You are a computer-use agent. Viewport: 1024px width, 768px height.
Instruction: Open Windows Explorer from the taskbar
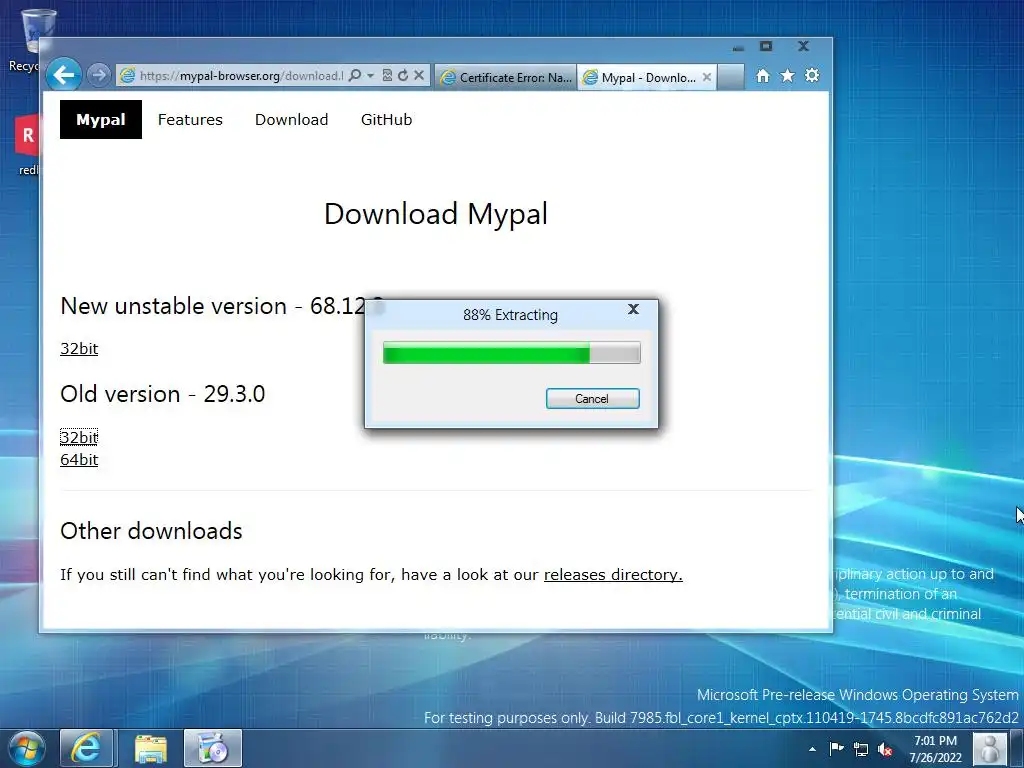point(151,748)
